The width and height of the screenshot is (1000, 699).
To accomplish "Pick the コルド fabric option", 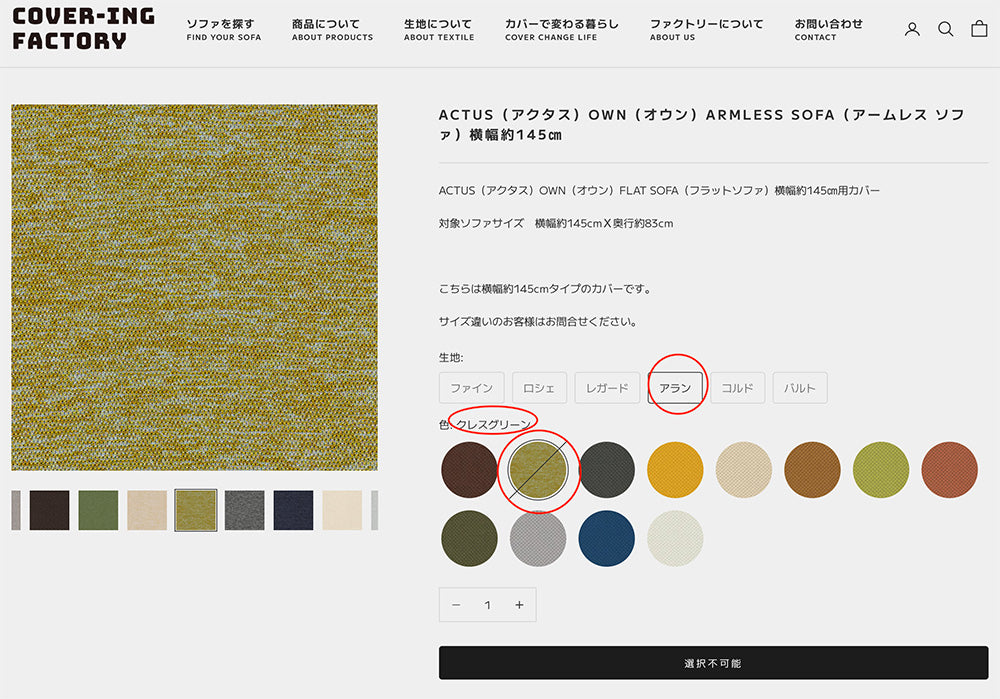I will (x=737, y=388).
